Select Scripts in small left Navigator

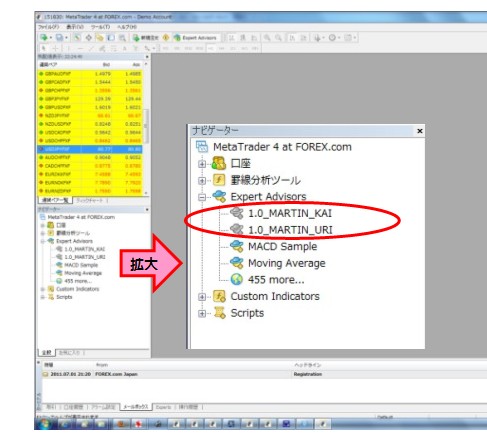click(64, 297)
